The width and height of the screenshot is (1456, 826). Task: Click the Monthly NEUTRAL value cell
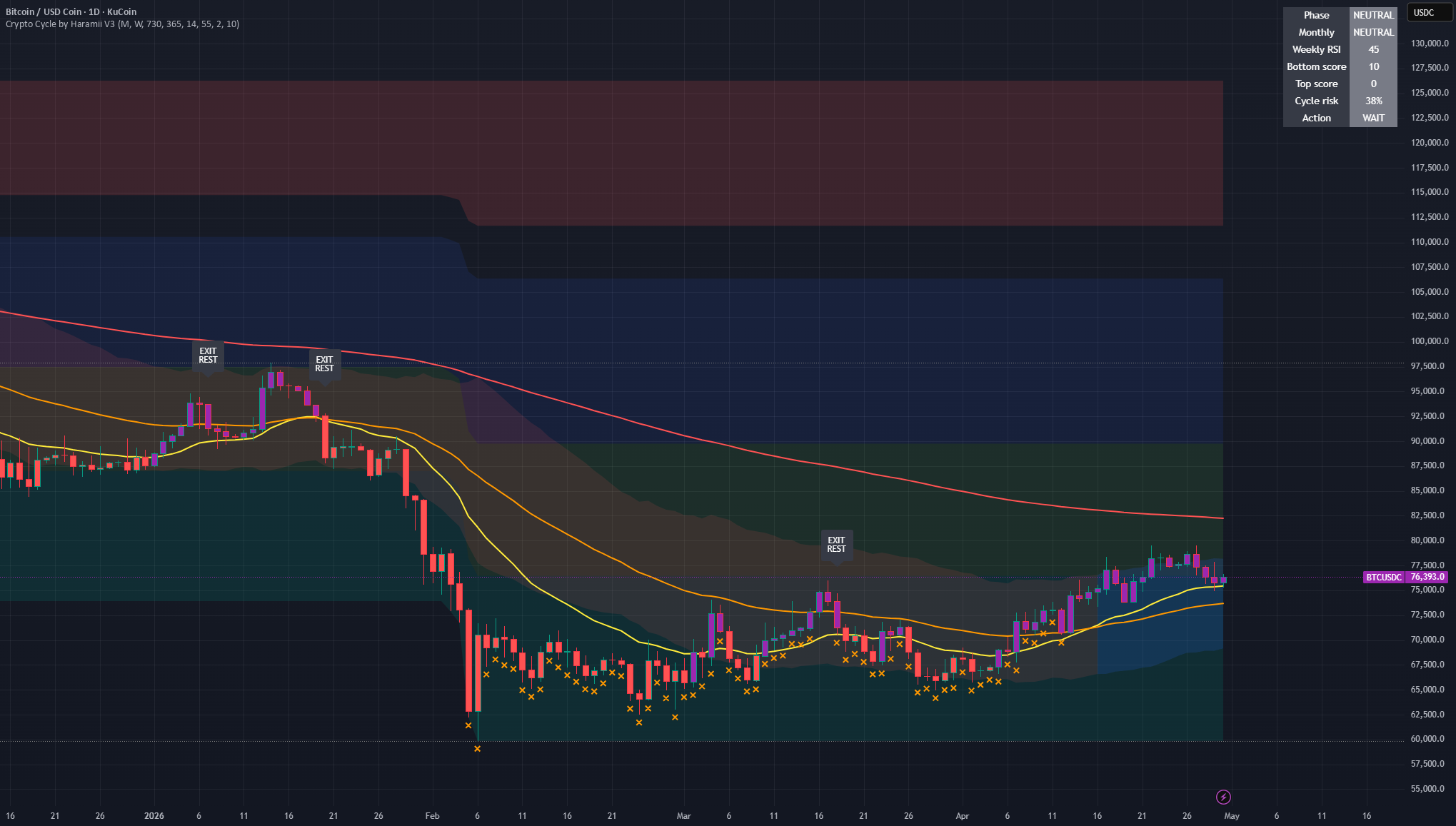(x=1373, y=32)
